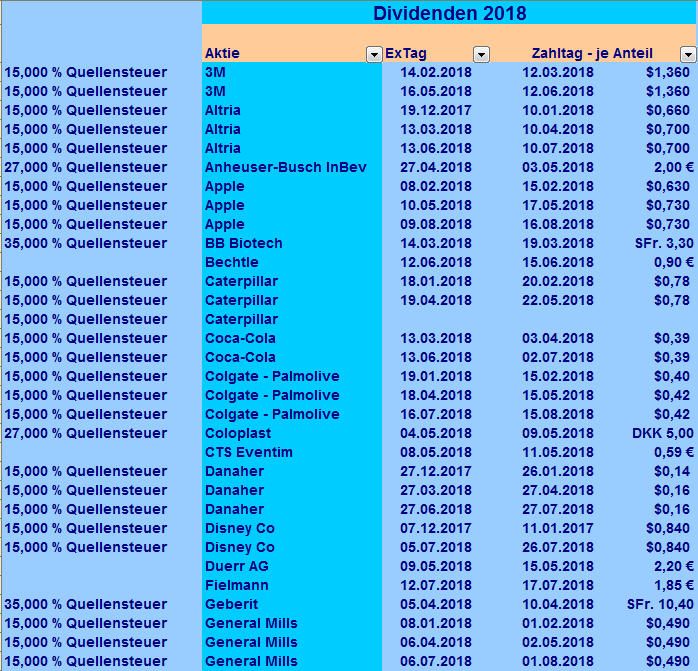
Task: Click the 1,85 € Fielmann dividend
Action: tap(674, 585)
